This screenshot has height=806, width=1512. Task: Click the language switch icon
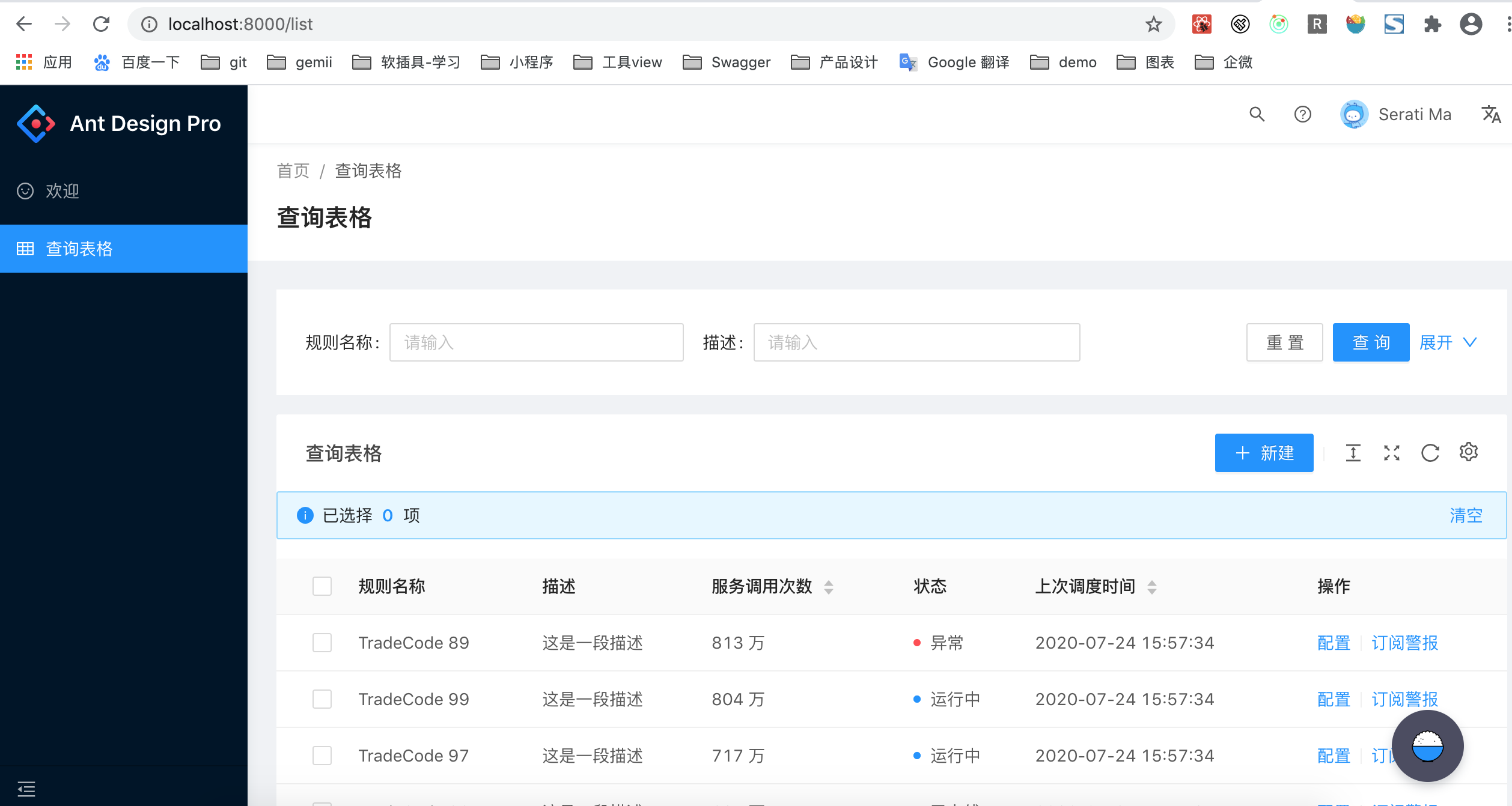(x=1491, y=114)
